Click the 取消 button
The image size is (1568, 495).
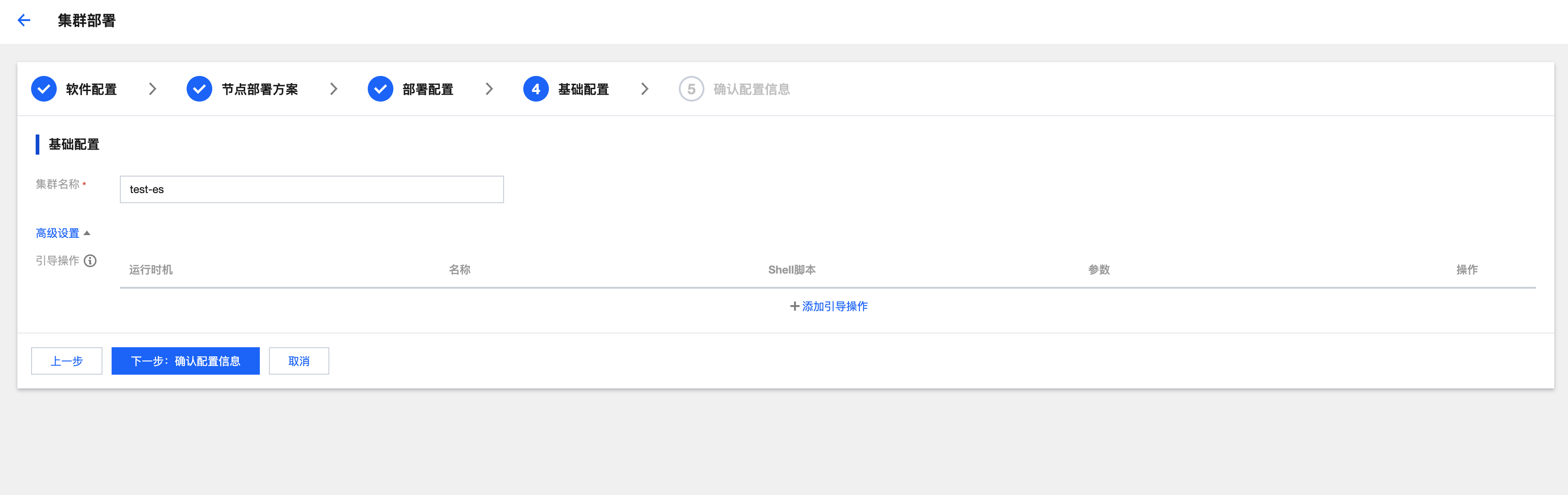pos(299,361)
